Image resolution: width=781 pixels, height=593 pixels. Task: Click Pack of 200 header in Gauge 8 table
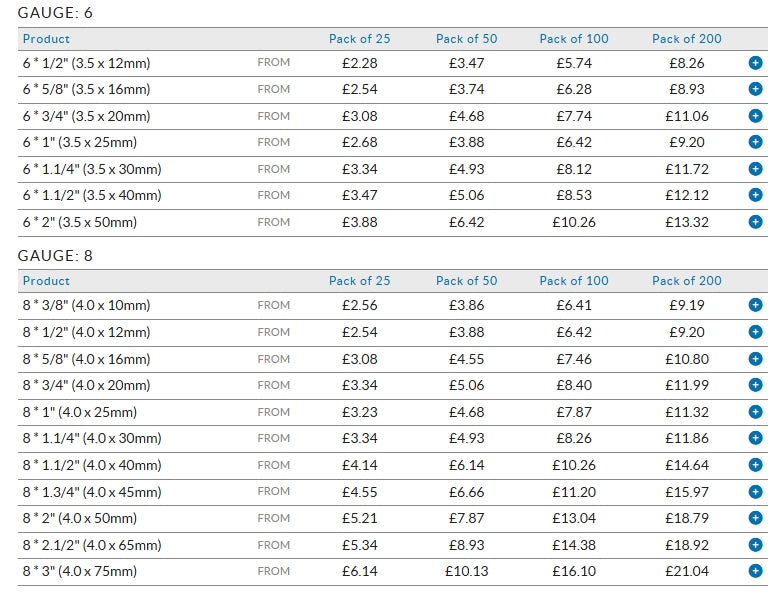pyautogui.click(x=686, y=281)
